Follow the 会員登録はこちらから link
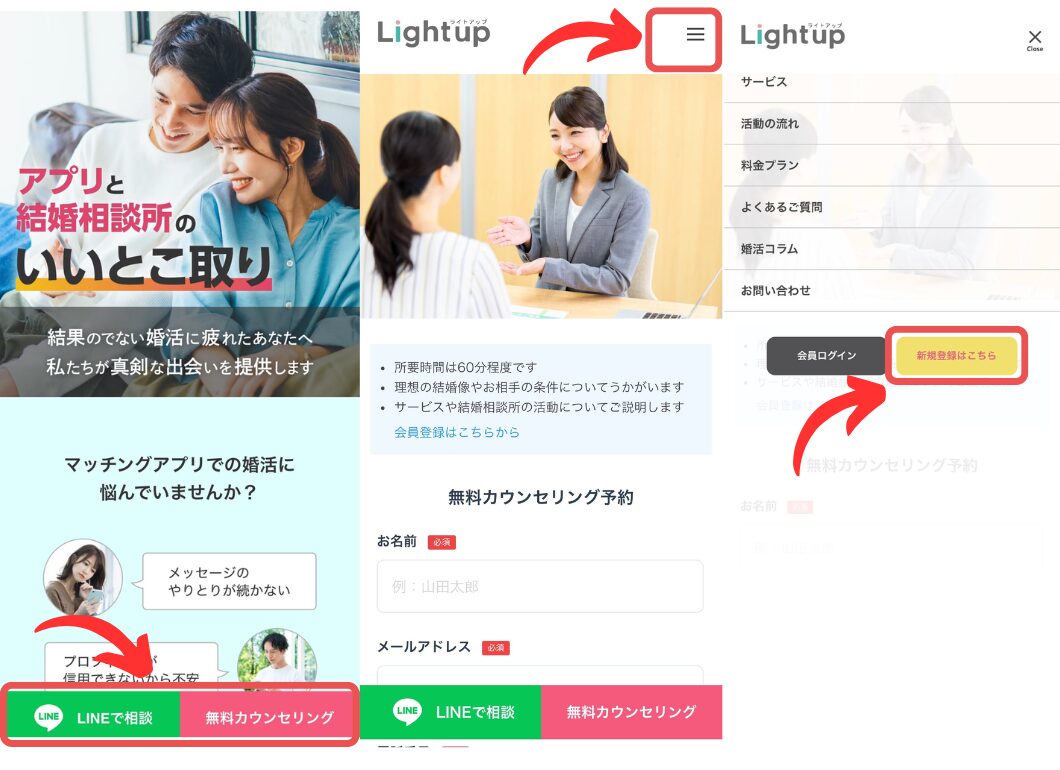 click(457, 432)
